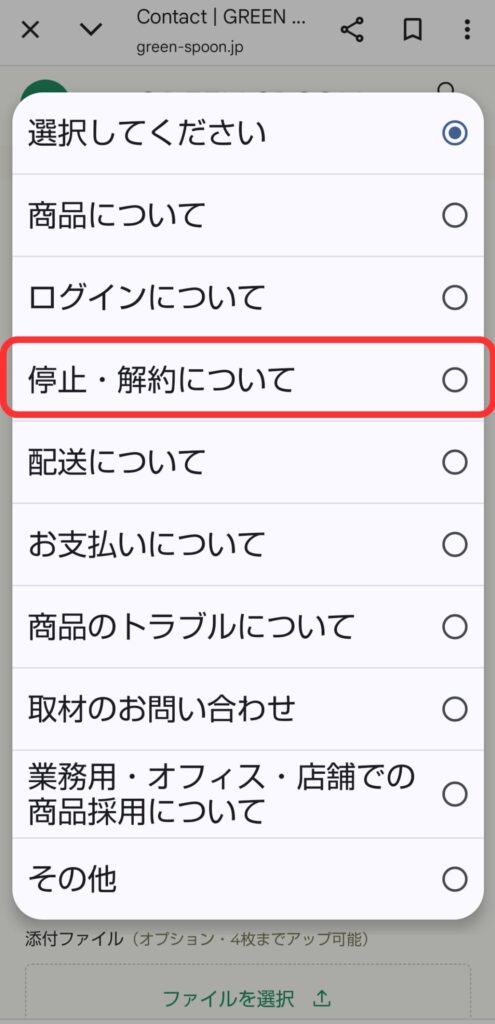This screenshot has height=1024, width=495.
Task: Bookmark this page using bookmark icon
Action: pos(412,30)
